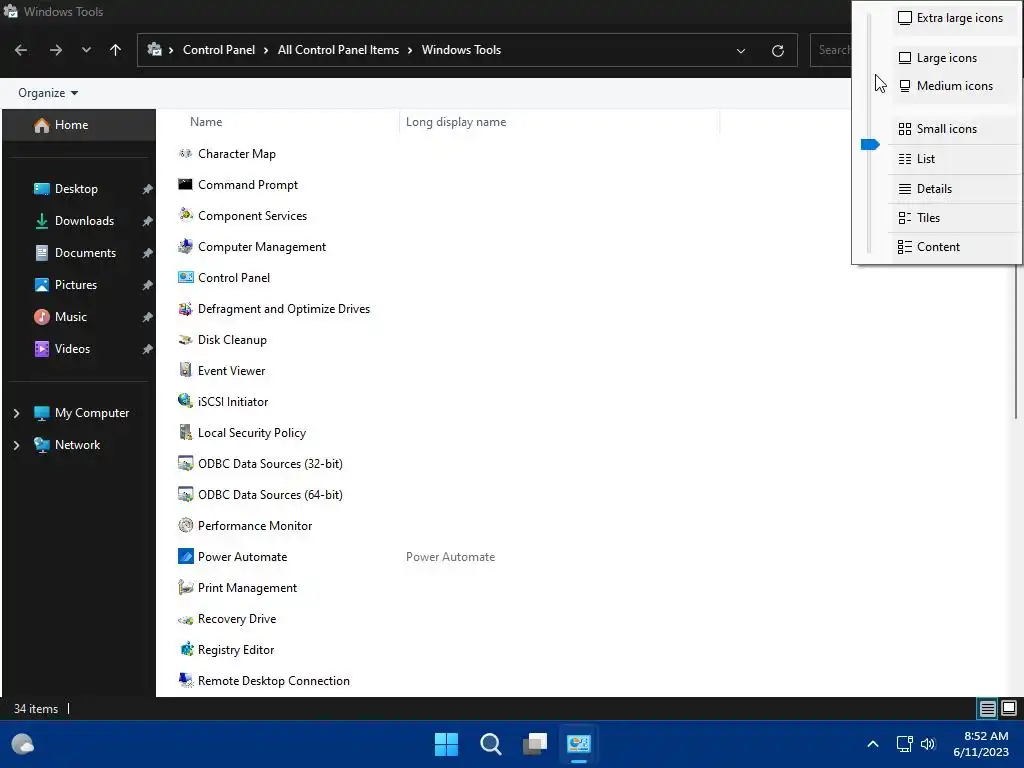Image resolution: width=1024 pixels, height=768 pixels.
Task: Open Home in navigation pane
Action: (x=79, y=125)
